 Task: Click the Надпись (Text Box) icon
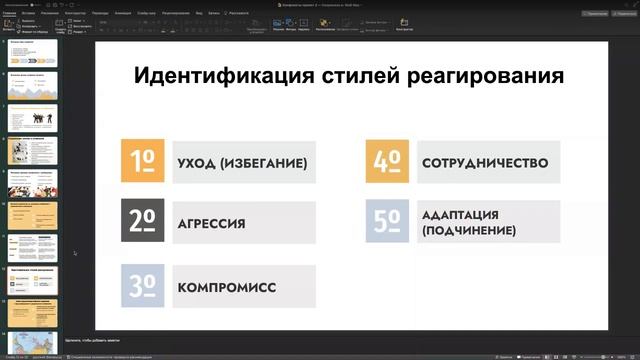tap(304, 24)
